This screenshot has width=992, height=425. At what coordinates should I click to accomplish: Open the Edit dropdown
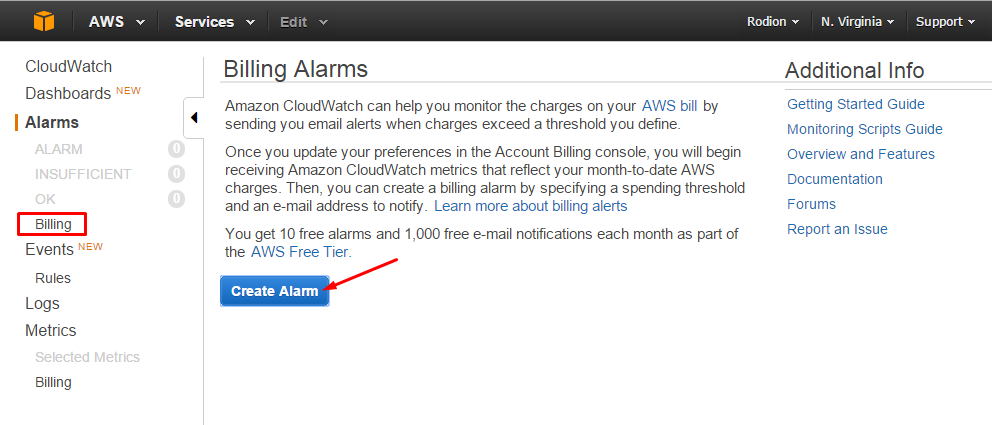(304, 22)
